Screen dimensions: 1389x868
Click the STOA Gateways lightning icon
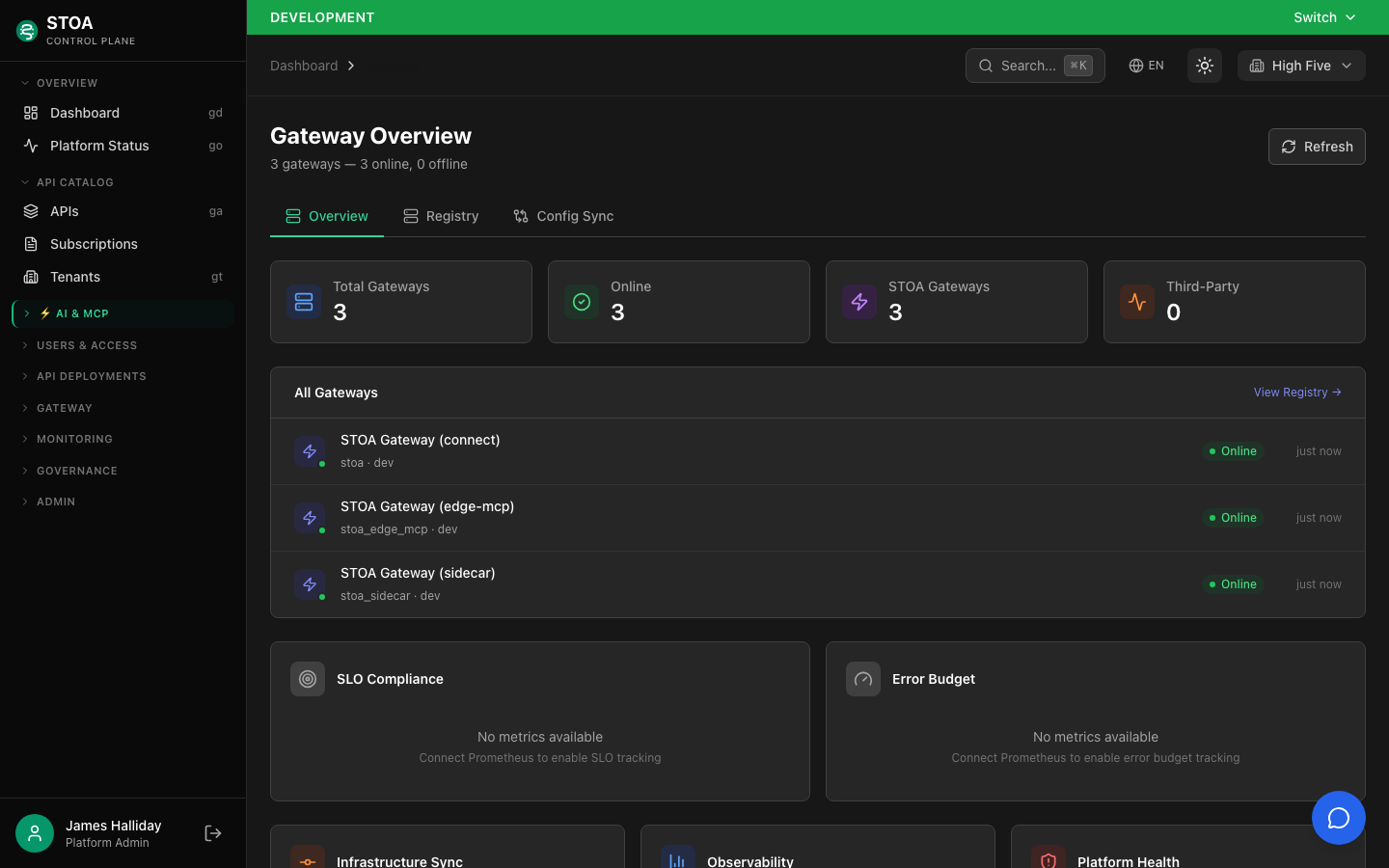(859, 302)
